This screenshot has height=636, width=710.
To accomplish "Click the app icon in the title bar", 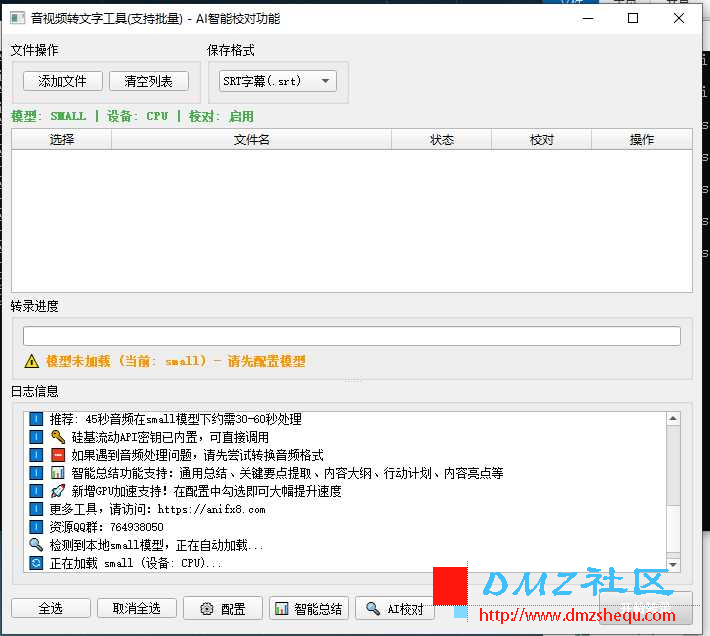I will 16,18.
